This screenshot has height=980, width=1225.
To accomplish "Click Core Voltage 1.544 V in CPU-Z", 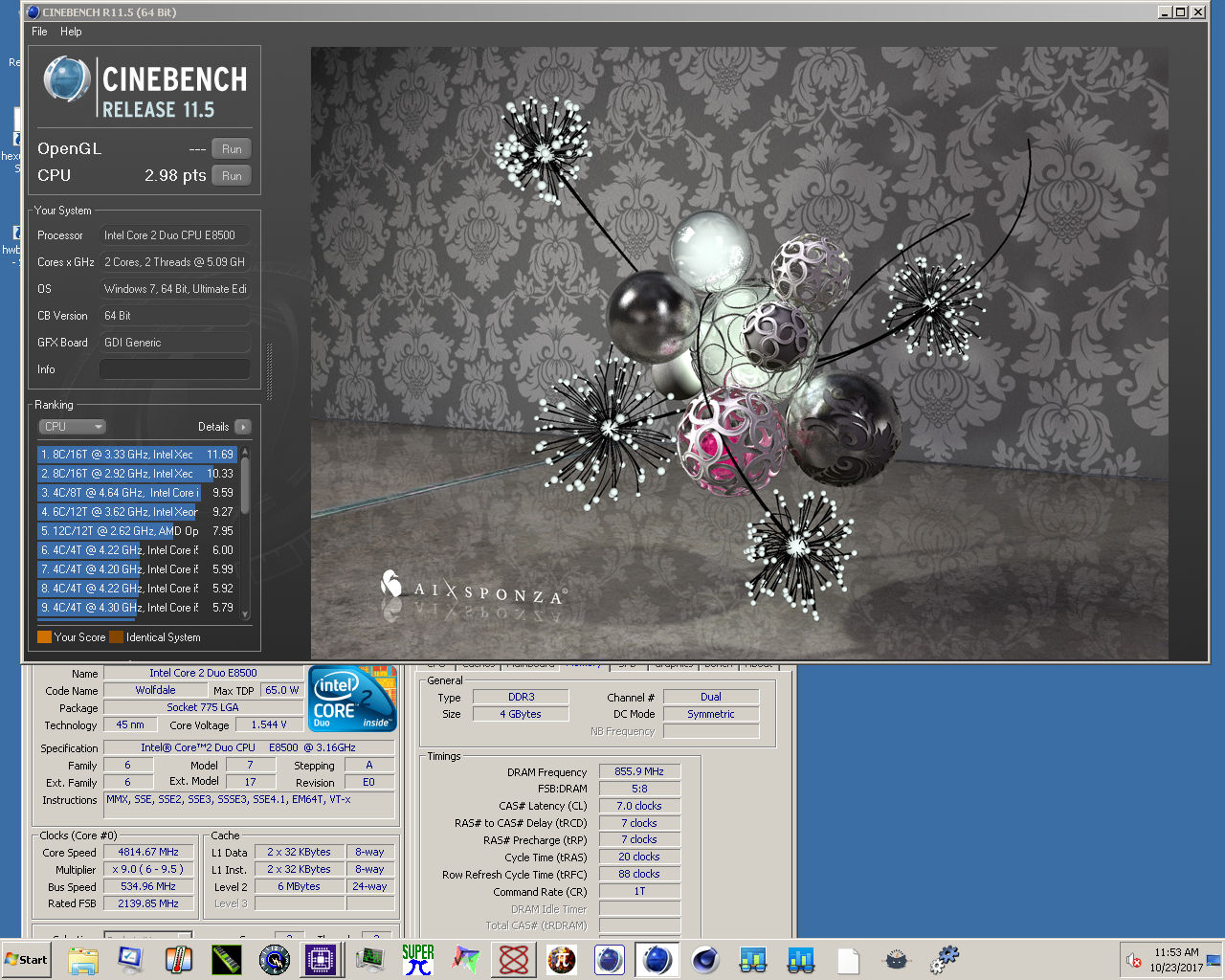I will coord(269,724).
